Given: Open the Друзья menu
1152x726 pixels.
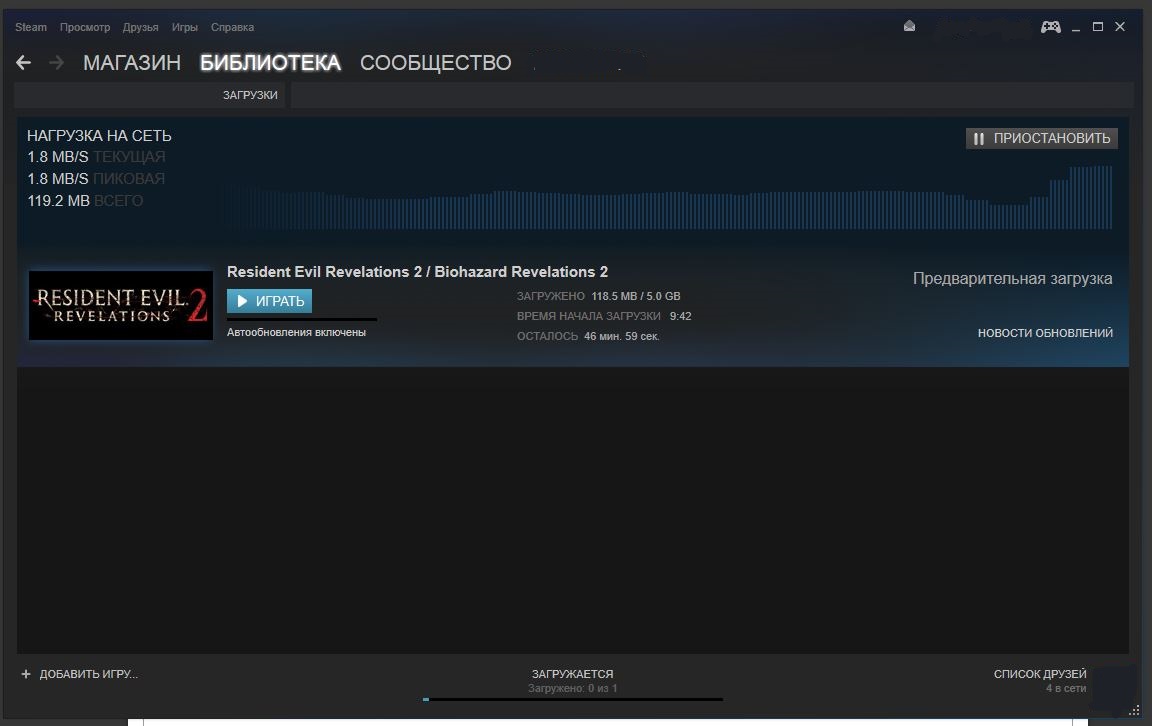Looking at the screenshot, I should click(x=140, y=27).
